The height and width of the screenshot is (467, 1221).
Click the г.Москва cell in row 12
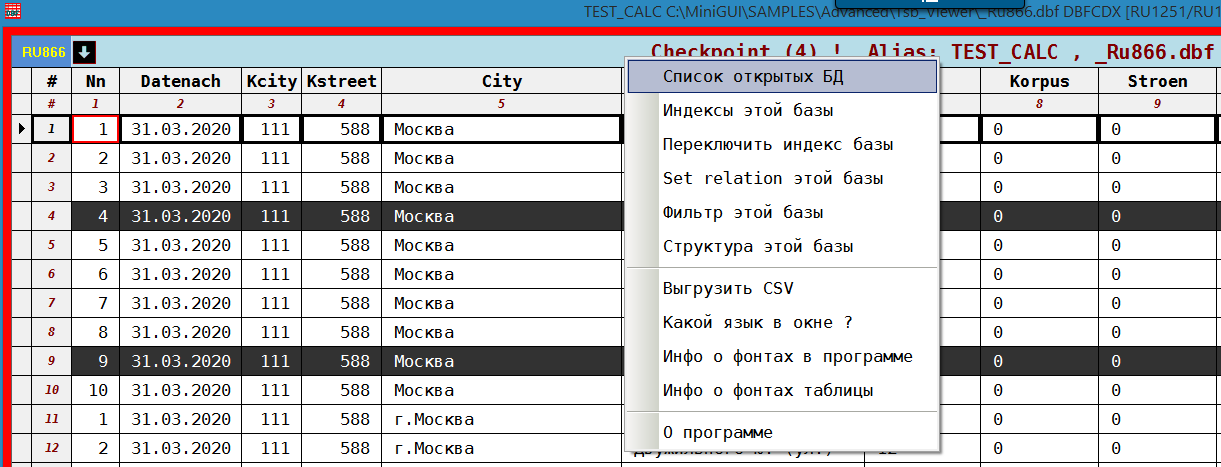point(501,447)
